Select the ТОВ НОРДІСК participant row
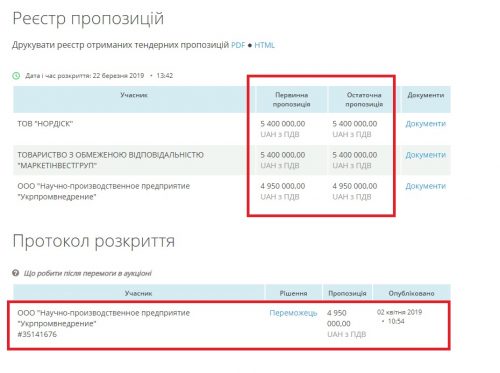 click(x=232, y=129)
